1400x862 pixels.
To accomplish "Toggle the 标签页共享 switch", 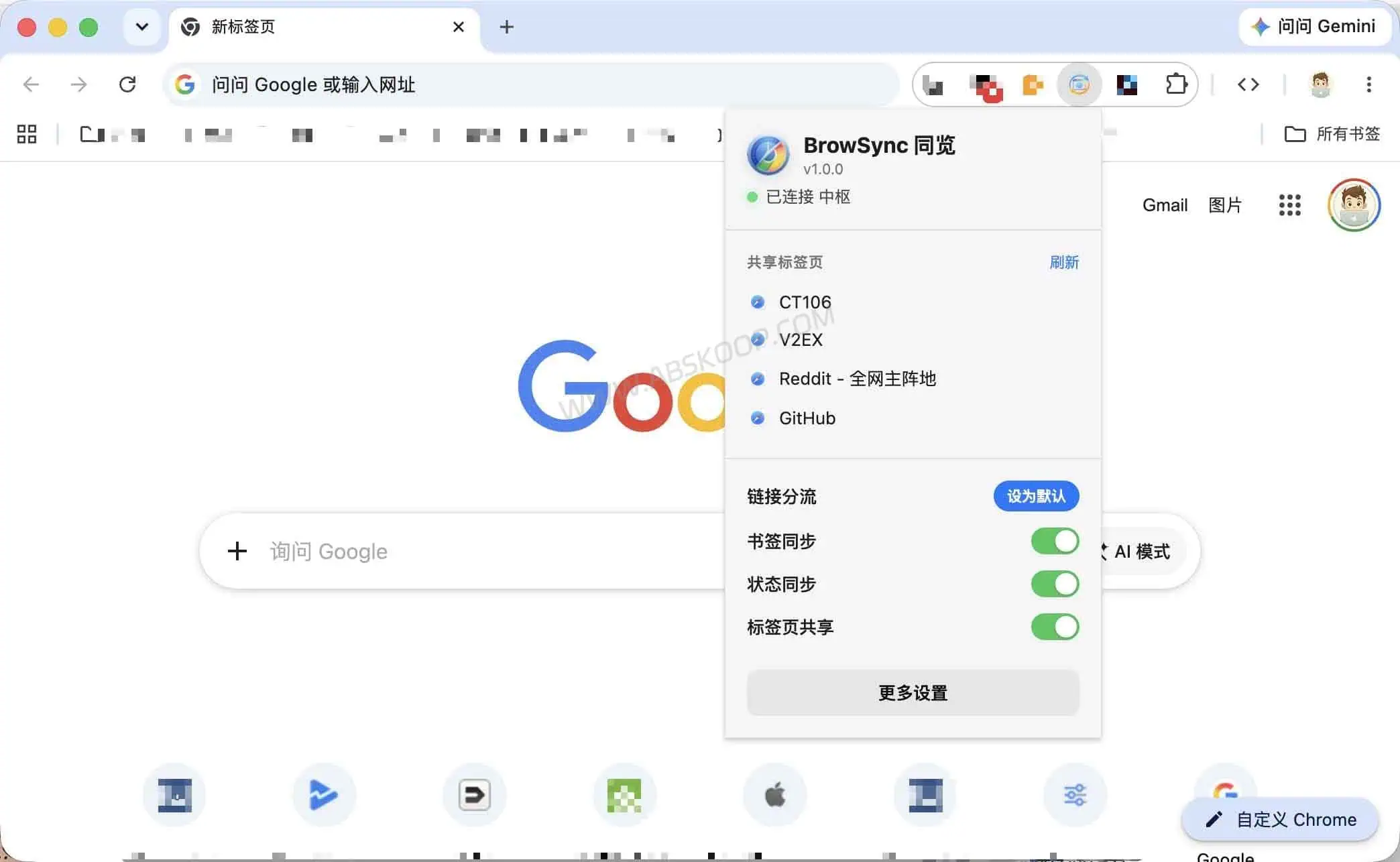I will tap(1055, 627).
